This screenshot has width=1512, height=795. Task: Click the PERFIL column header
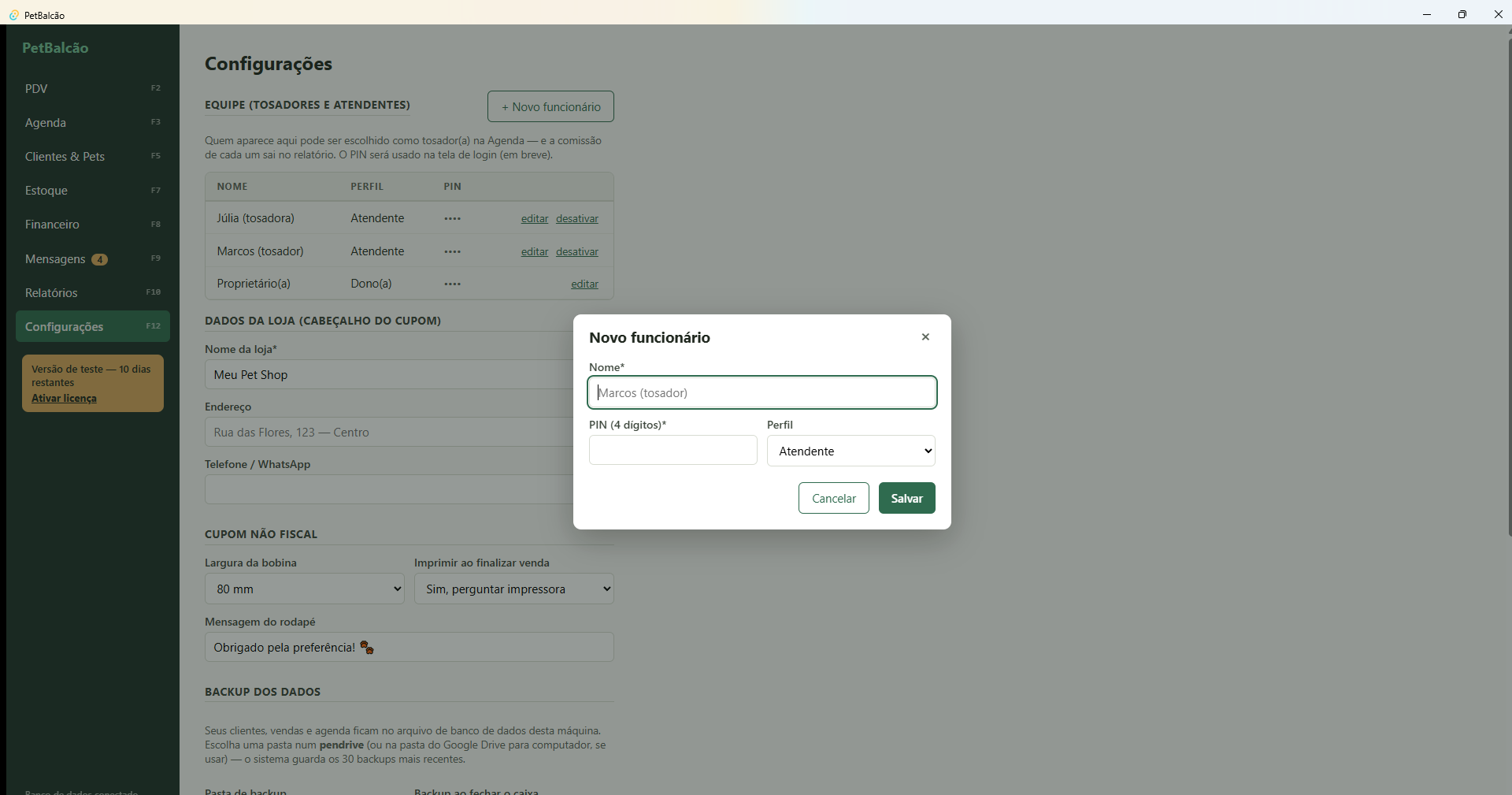367,187
